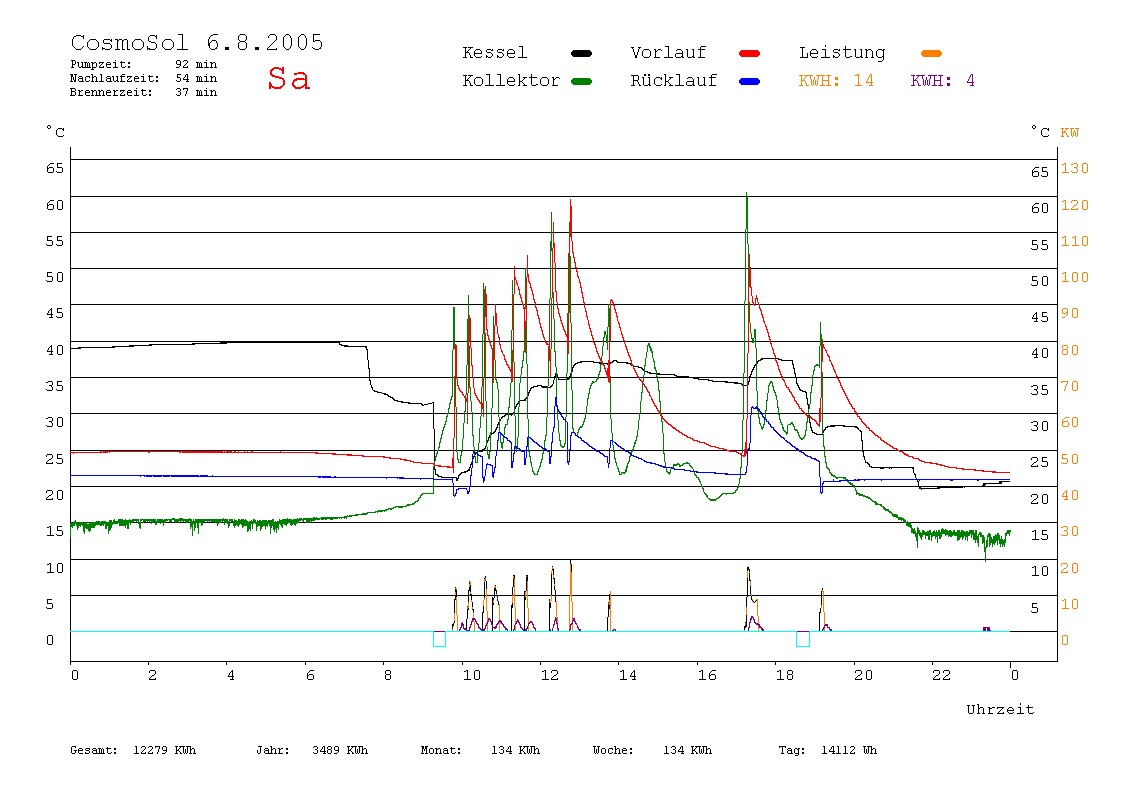Click the "Kollektor" legend label
The height and width of the screenshot is (812, 1148).
tap(511, 81)
